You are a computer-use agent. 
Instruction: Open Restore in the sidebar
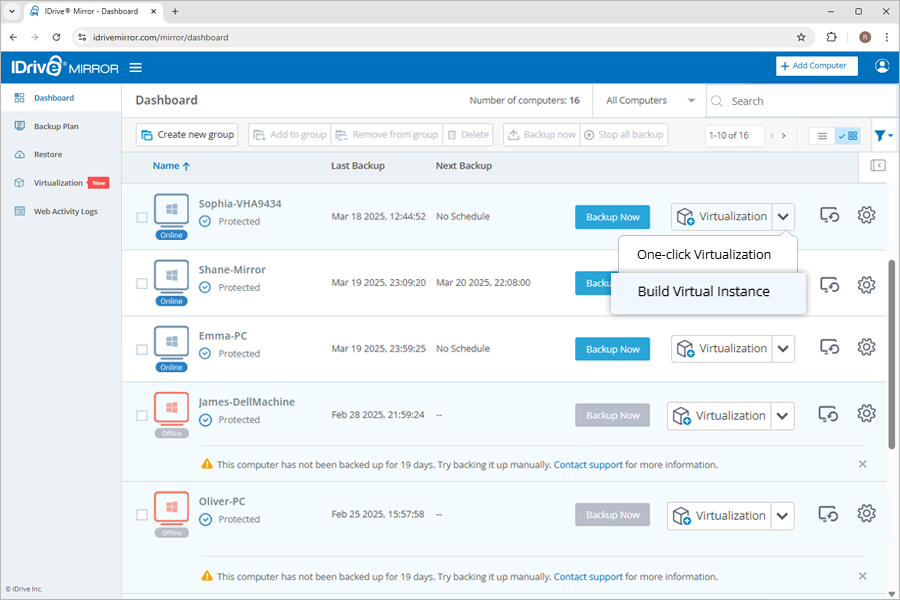pos(48,154)
